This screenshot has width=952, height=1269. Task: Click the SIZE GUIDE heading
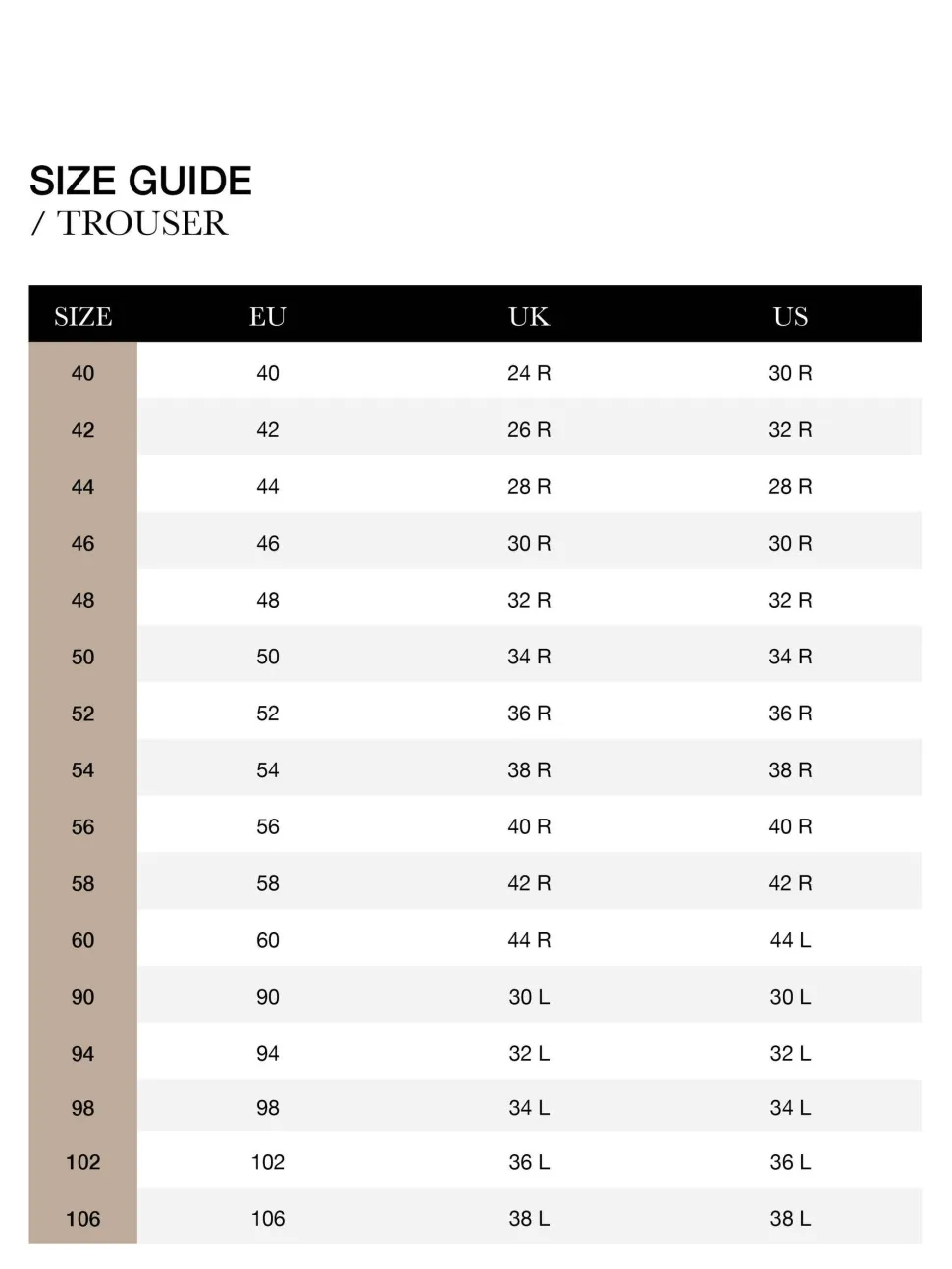(x=140, y=182)
